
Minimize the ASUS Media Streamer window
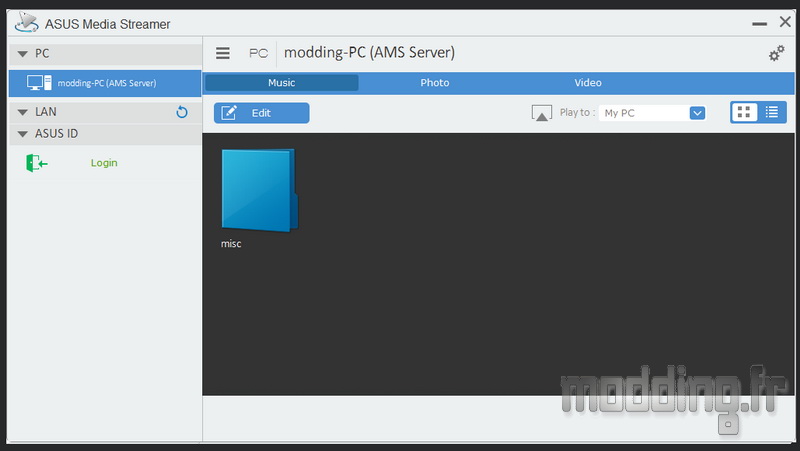tap(759, 24)
